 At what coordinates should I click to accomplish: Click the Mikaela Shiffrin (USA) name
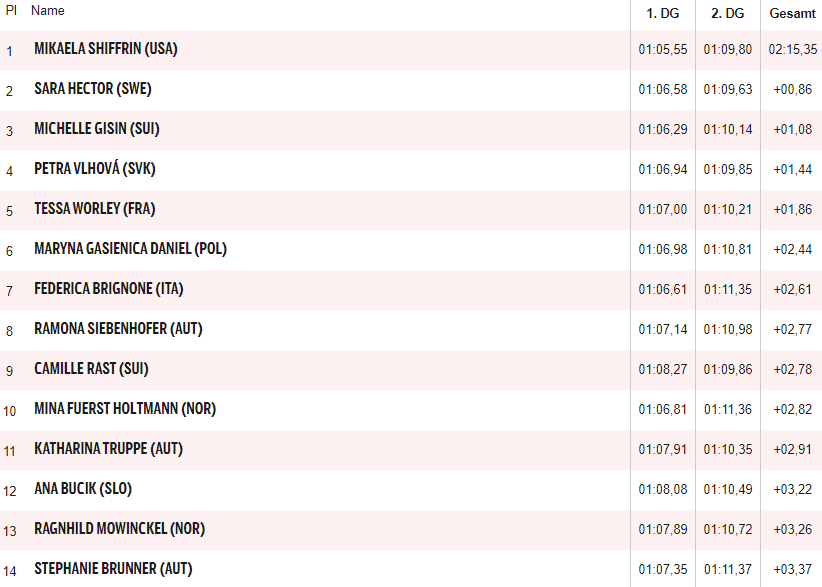tap(105, 49)
